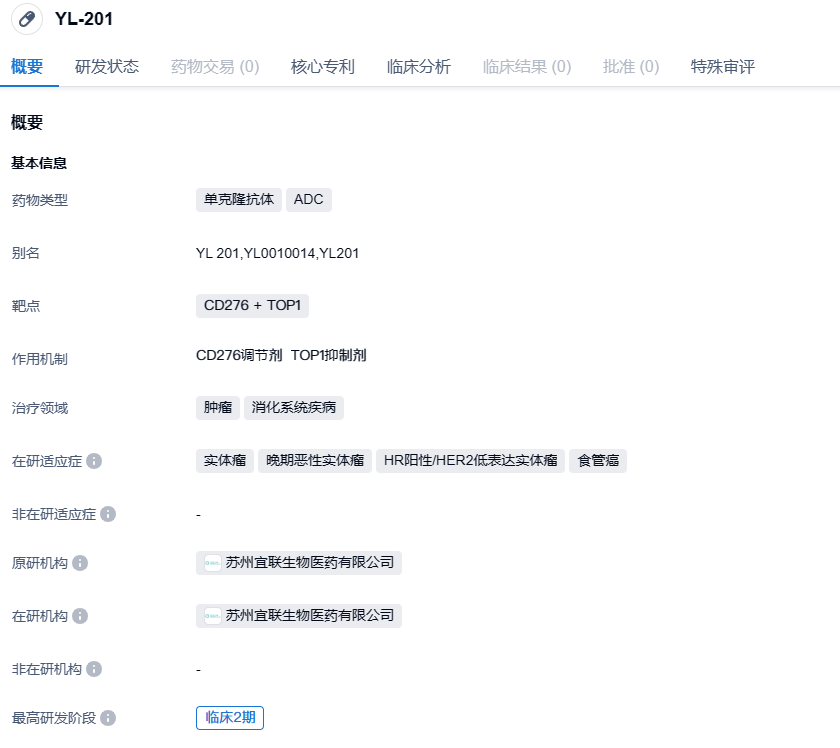
Task: Click the ADC drug type tag
Action: click(x=309, y=199)
